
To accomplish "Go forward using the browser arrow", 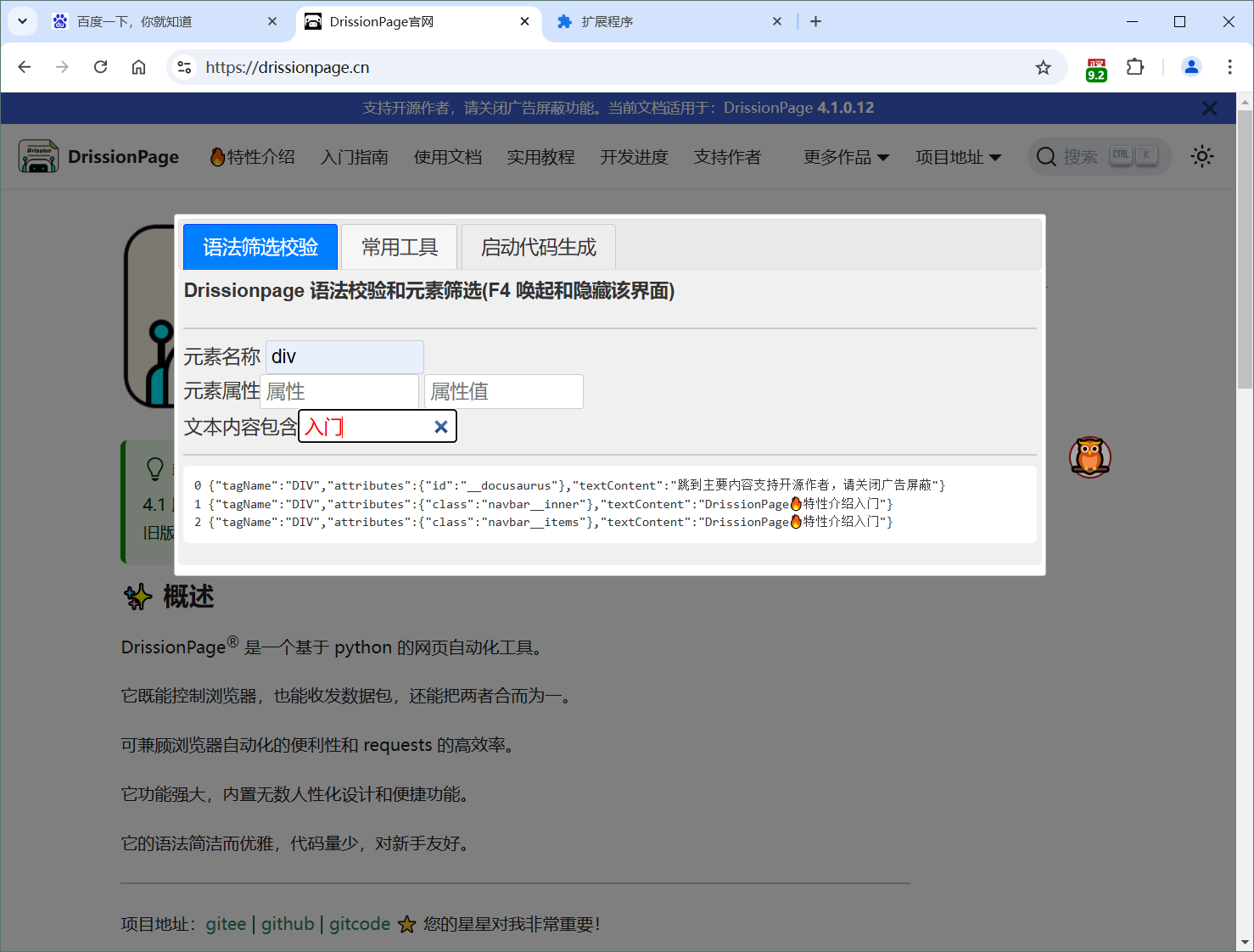I will click(x=62, y=67).
